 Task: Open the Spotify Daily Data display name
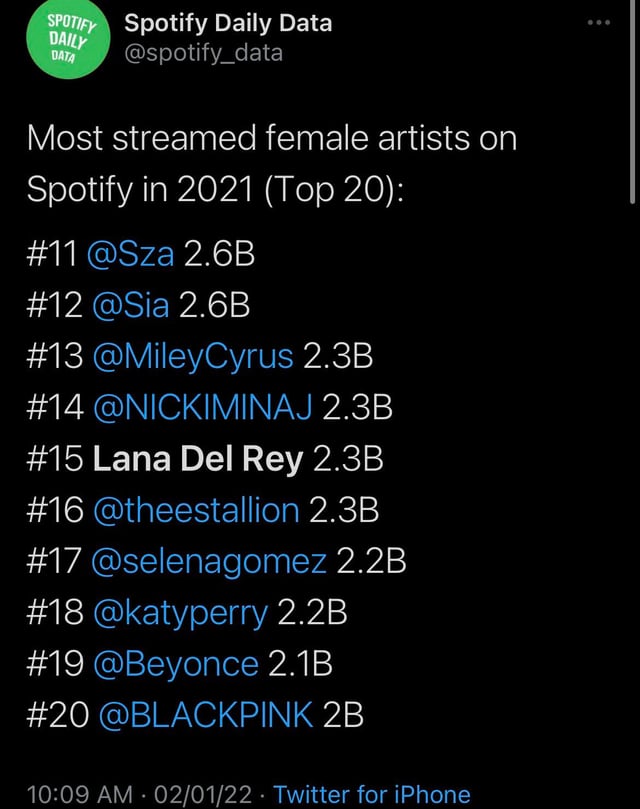[228, 24]
